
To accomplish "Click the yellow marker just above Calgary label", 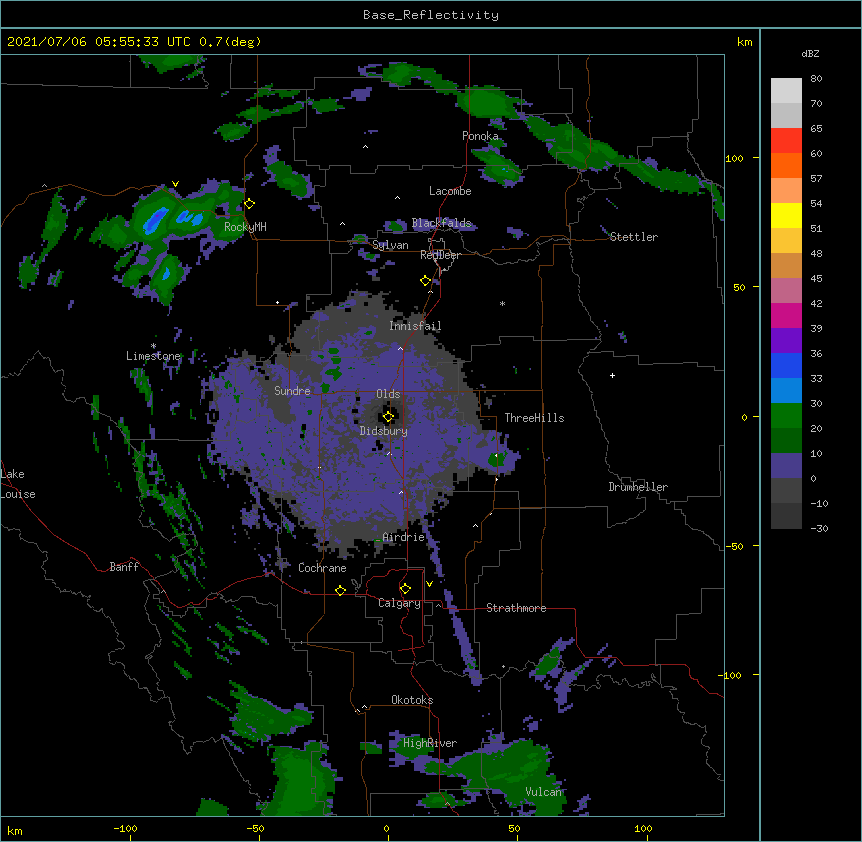I will 405,589.
